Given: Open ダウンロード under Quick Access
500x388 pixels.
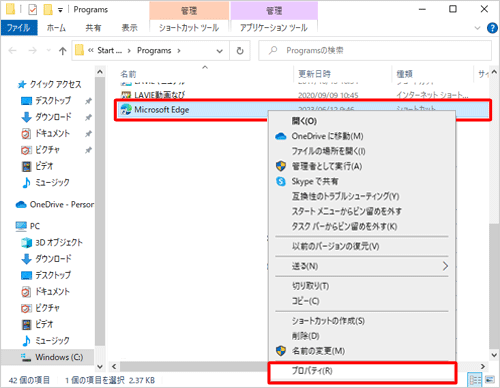Looking at the screenshot, I should [47, 117].
